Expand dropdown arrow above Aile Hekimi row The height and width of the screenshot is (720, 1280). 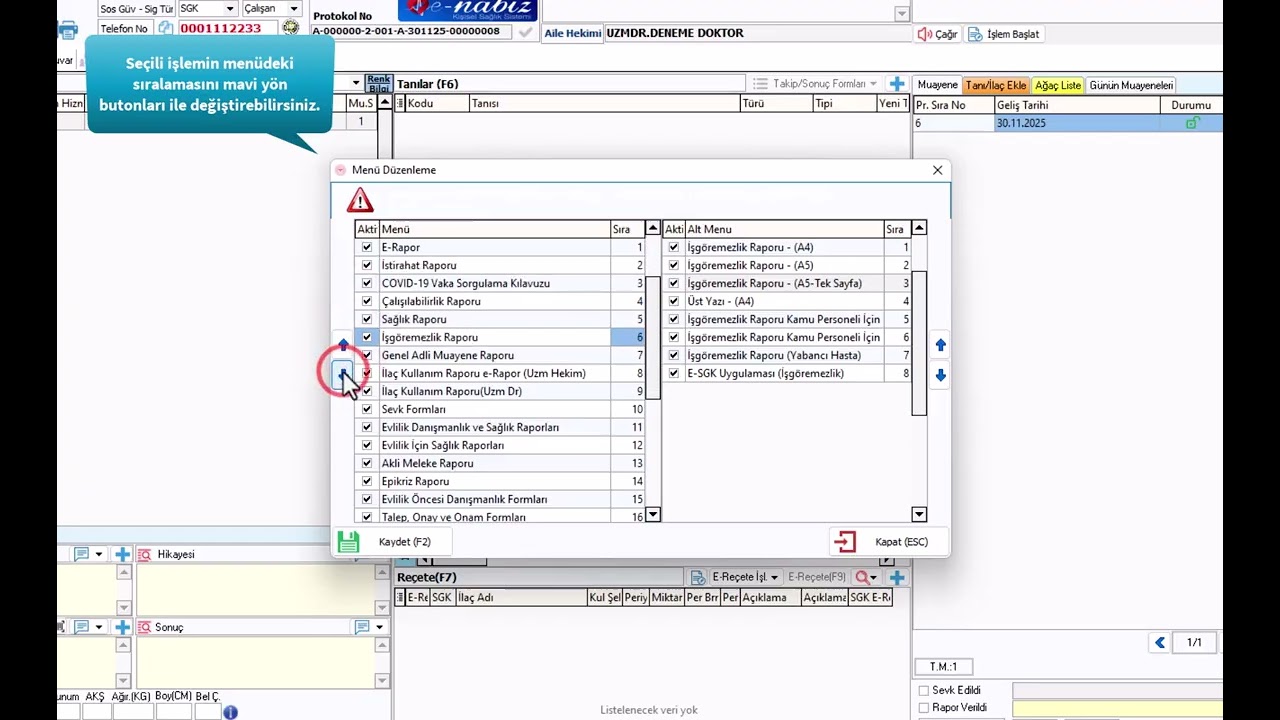click(902, 13)
